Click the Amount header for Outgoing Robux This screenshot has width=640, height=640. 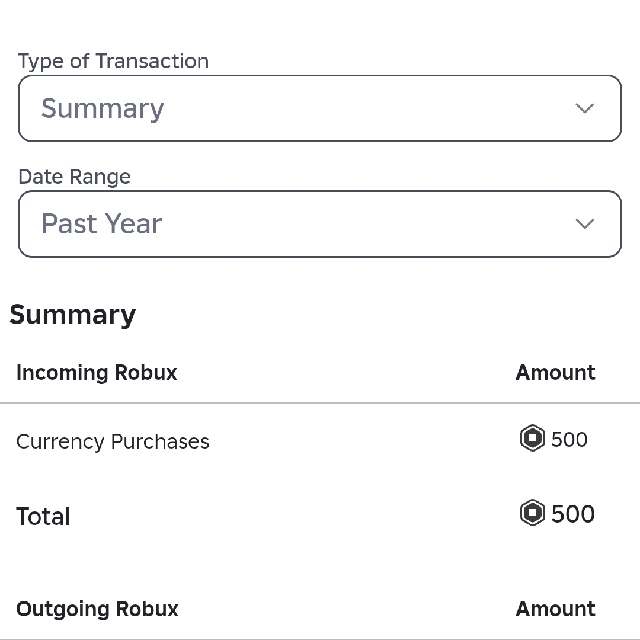(x=555, y=609)
